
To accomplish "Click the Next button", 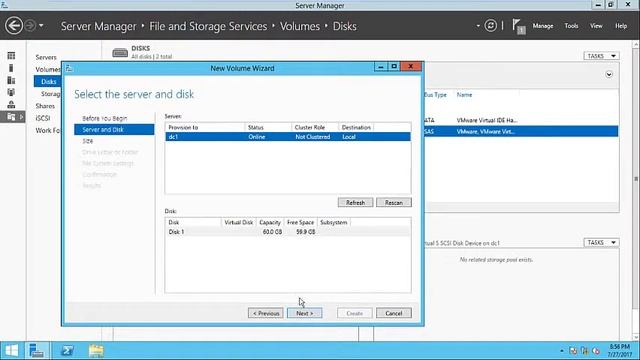I will point(304,313).
